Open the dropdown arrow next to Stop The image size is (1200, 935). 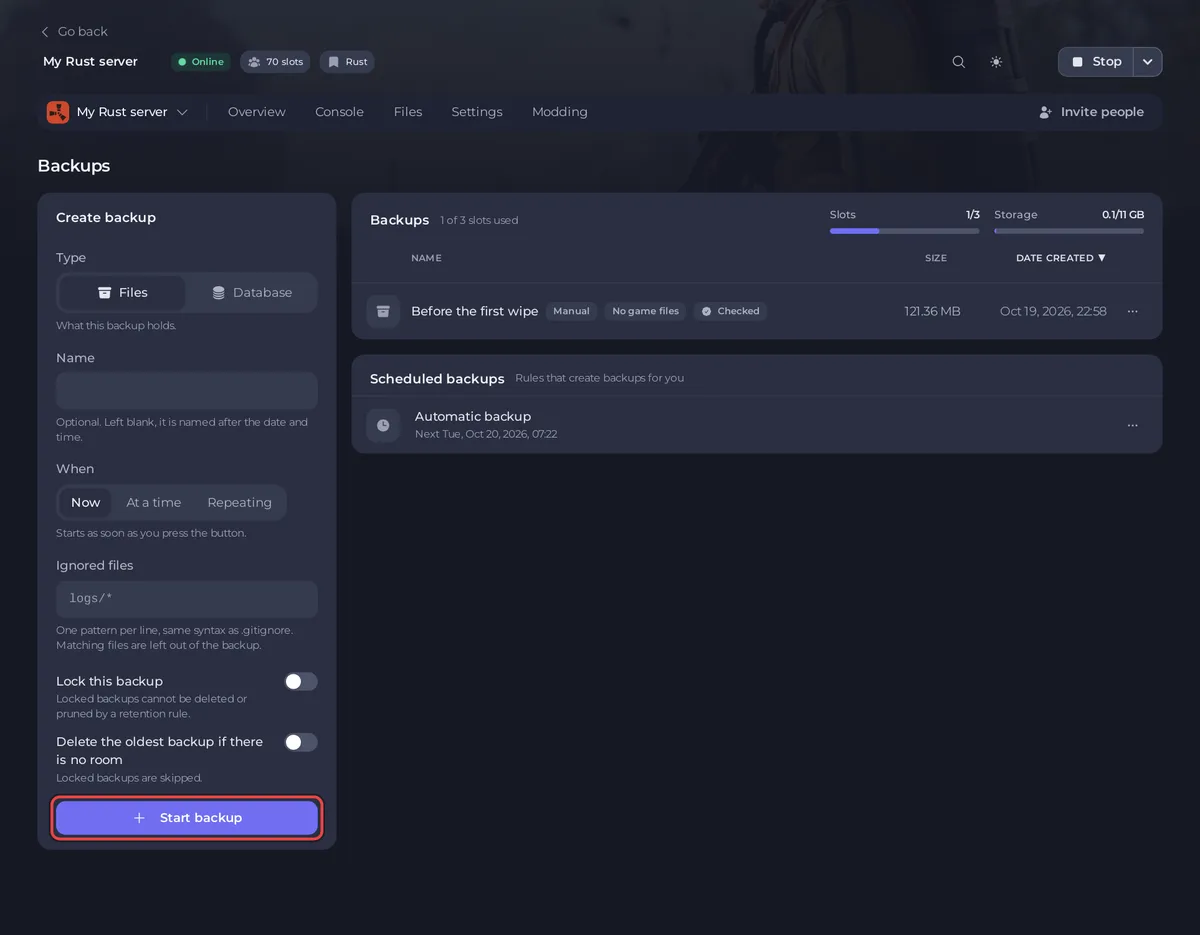coord(1147,62)
